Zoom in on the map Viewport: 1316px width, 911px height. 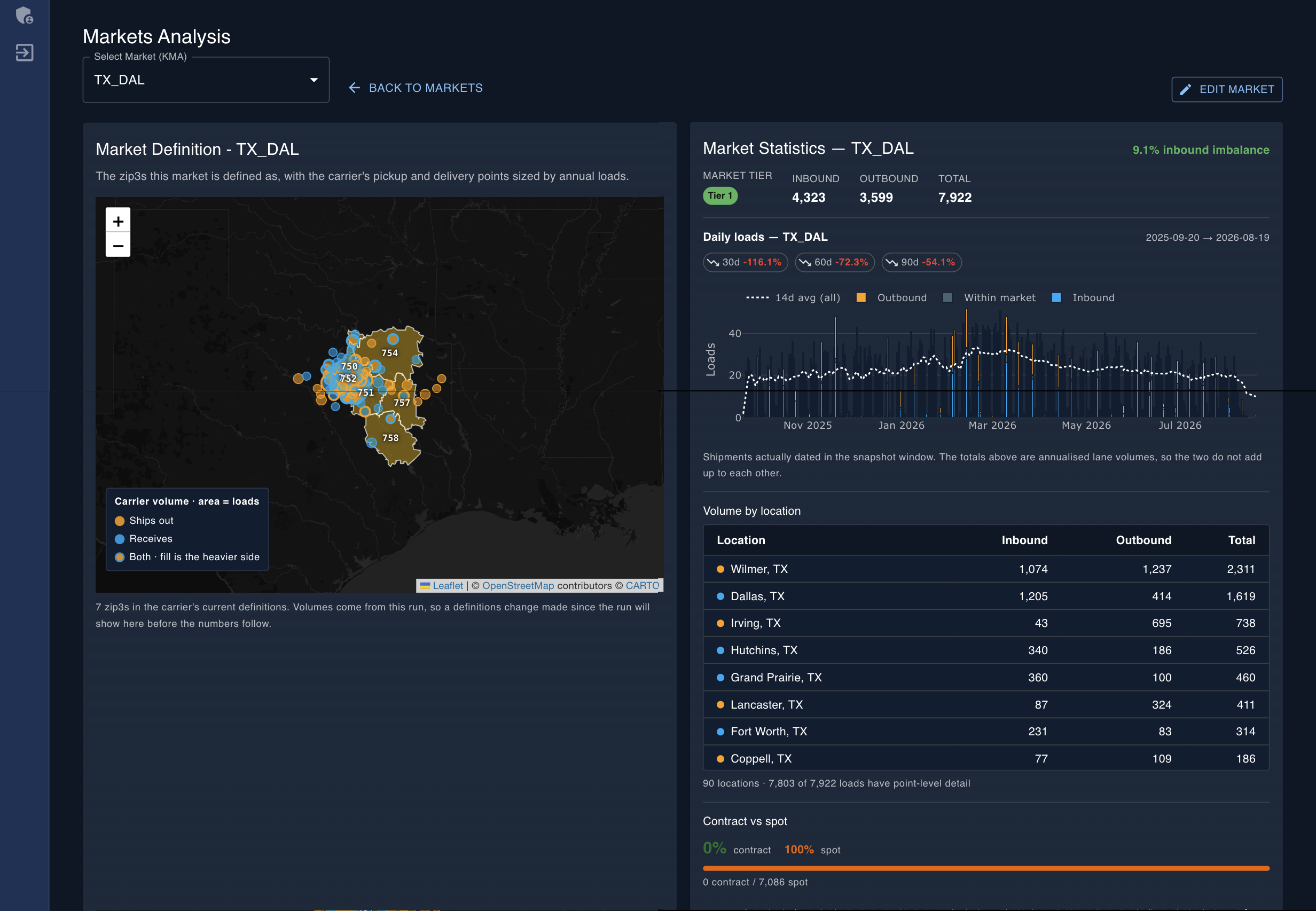pos(118,221)
